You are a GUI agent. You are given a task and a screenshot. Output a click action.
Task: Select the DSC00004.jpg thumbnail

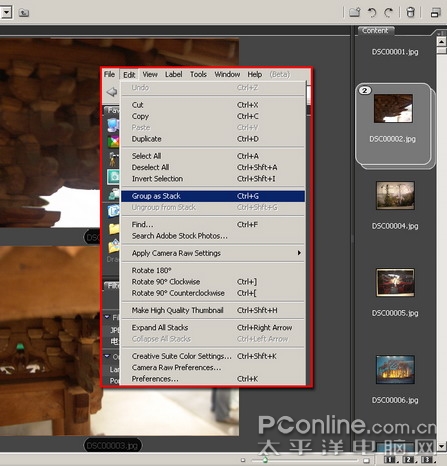(395, 196)
